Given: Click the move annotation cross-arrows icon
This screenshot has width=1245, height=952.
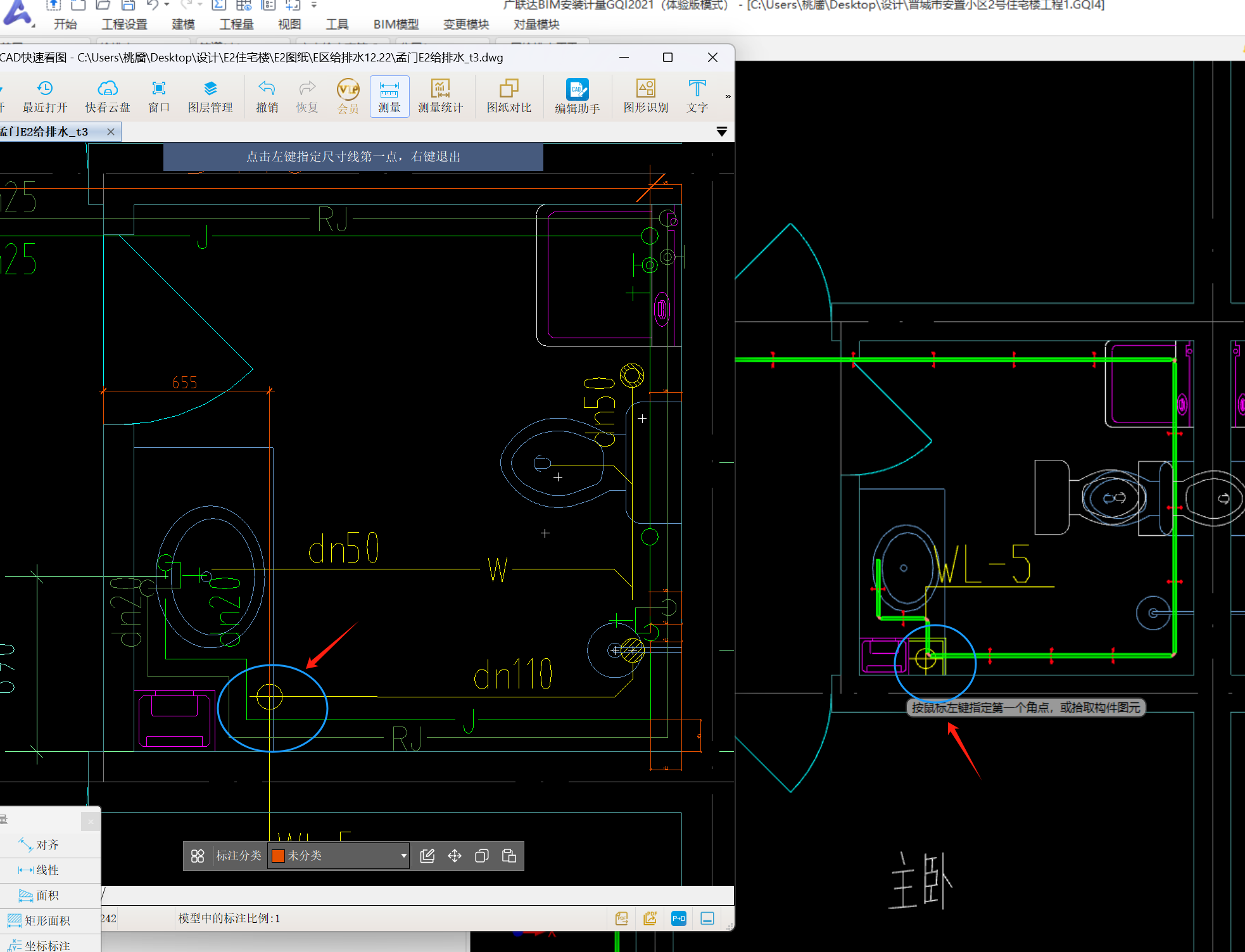Looking at the screenshot, I should pos(455,856).
